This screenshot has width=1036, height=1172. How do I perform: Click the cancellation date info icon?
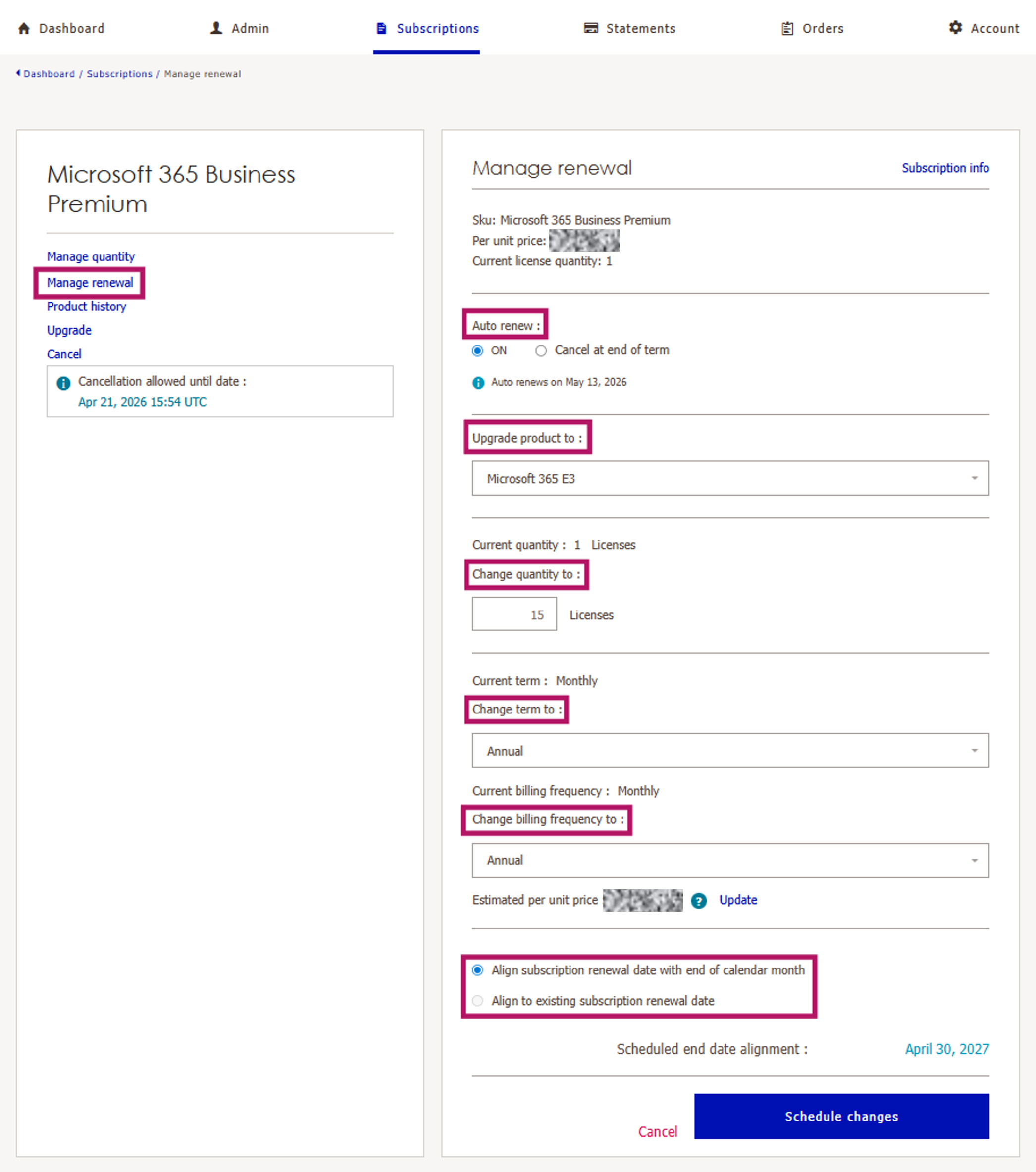point(64,383)
